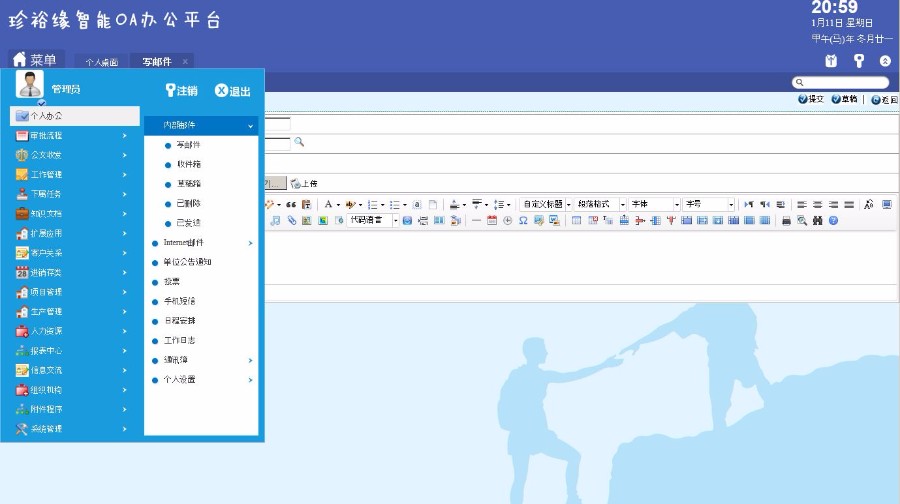This screenshot has width=900, height=504.
Task: Open the 字号 font size dropdown
Action: click(709, 204)
